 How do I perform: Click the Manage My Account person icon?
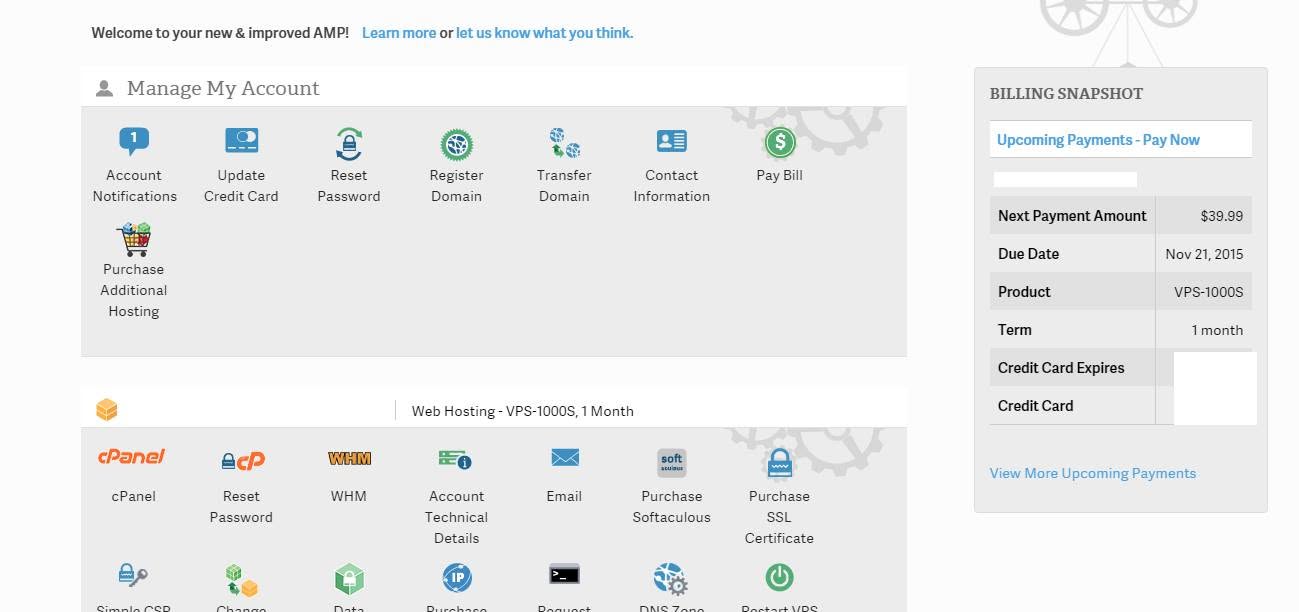(x=104, y=89)
